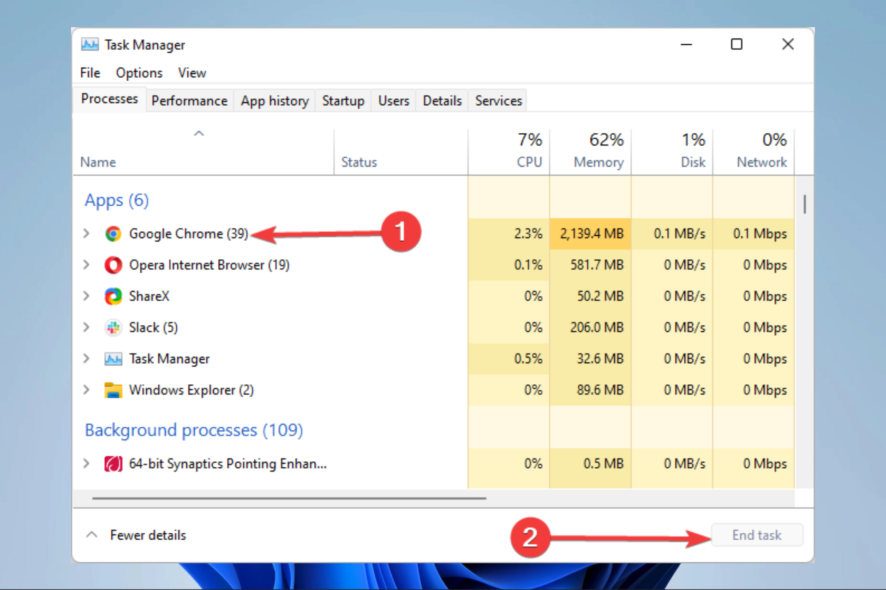This screenshot has height=590, width=886.
Task: Click Synaptics' 0.5 MB memory cell
Action: (590, 464)
